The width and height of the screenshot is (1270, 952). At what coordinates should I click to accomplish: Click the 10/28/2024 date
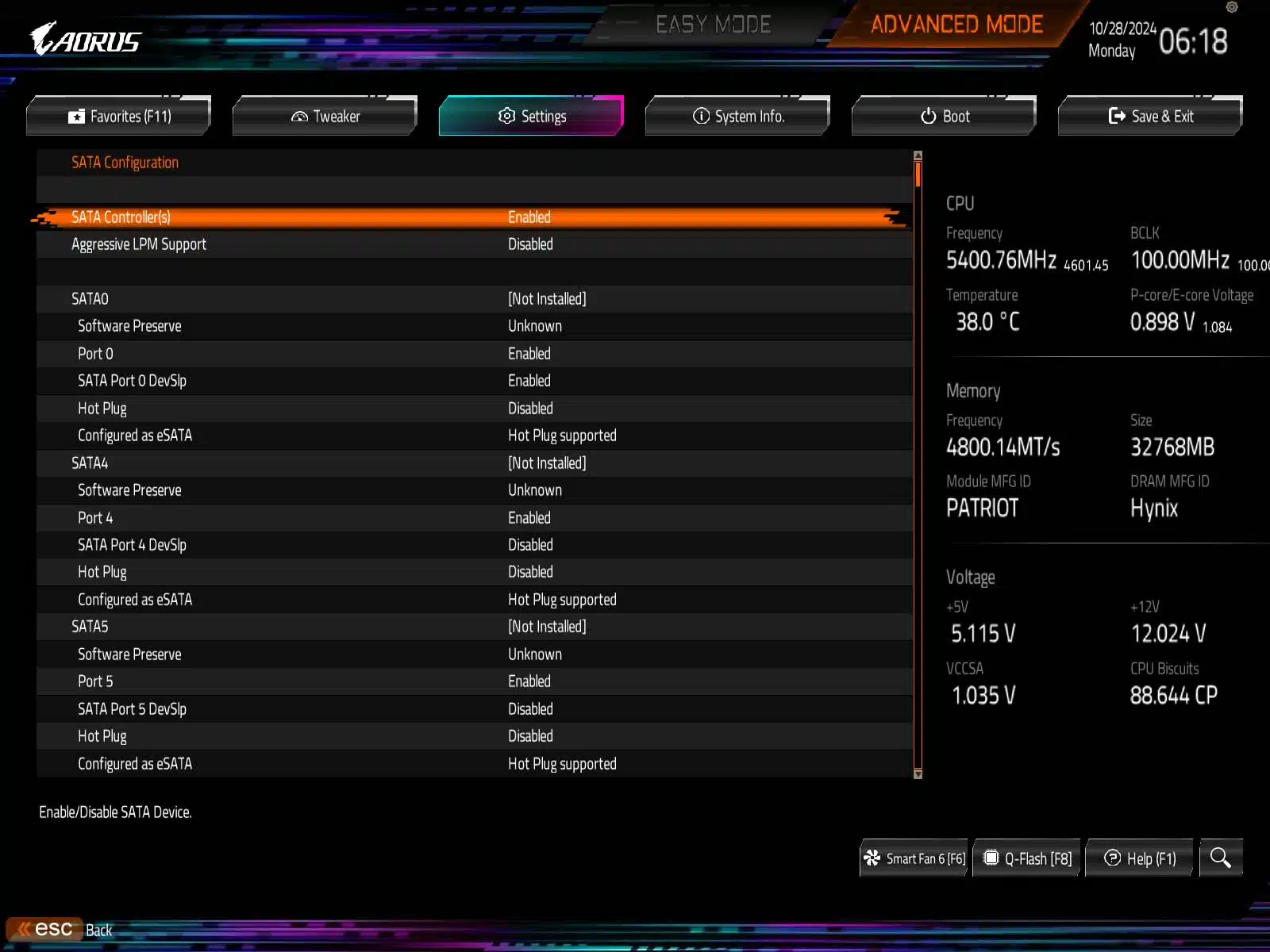pyautogui.click(x=1122, y=29)
